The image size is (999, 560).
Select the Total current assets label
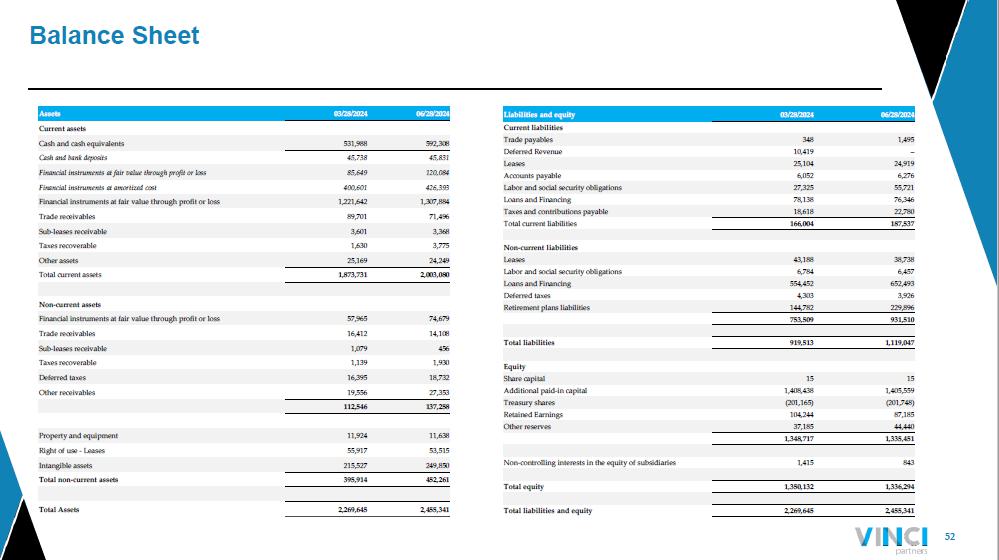point(70,275)
